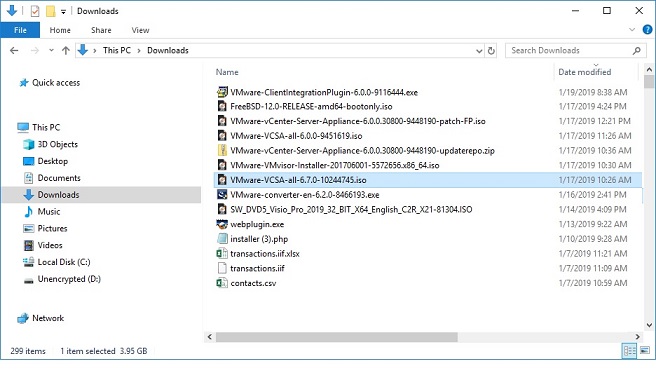The image size is (656, 387).
Task: Open Videos in the sidebar
Action: (x=50, y=245)
